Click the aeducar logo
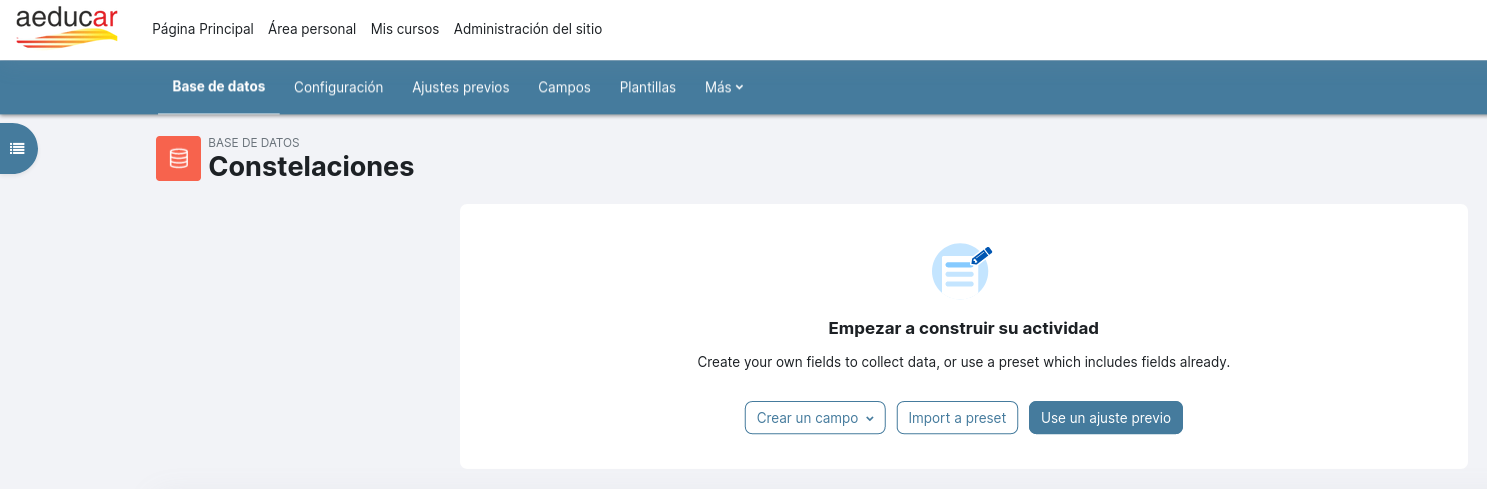The width and height of the screenshot is (1487, 489). tap(67, 26)
